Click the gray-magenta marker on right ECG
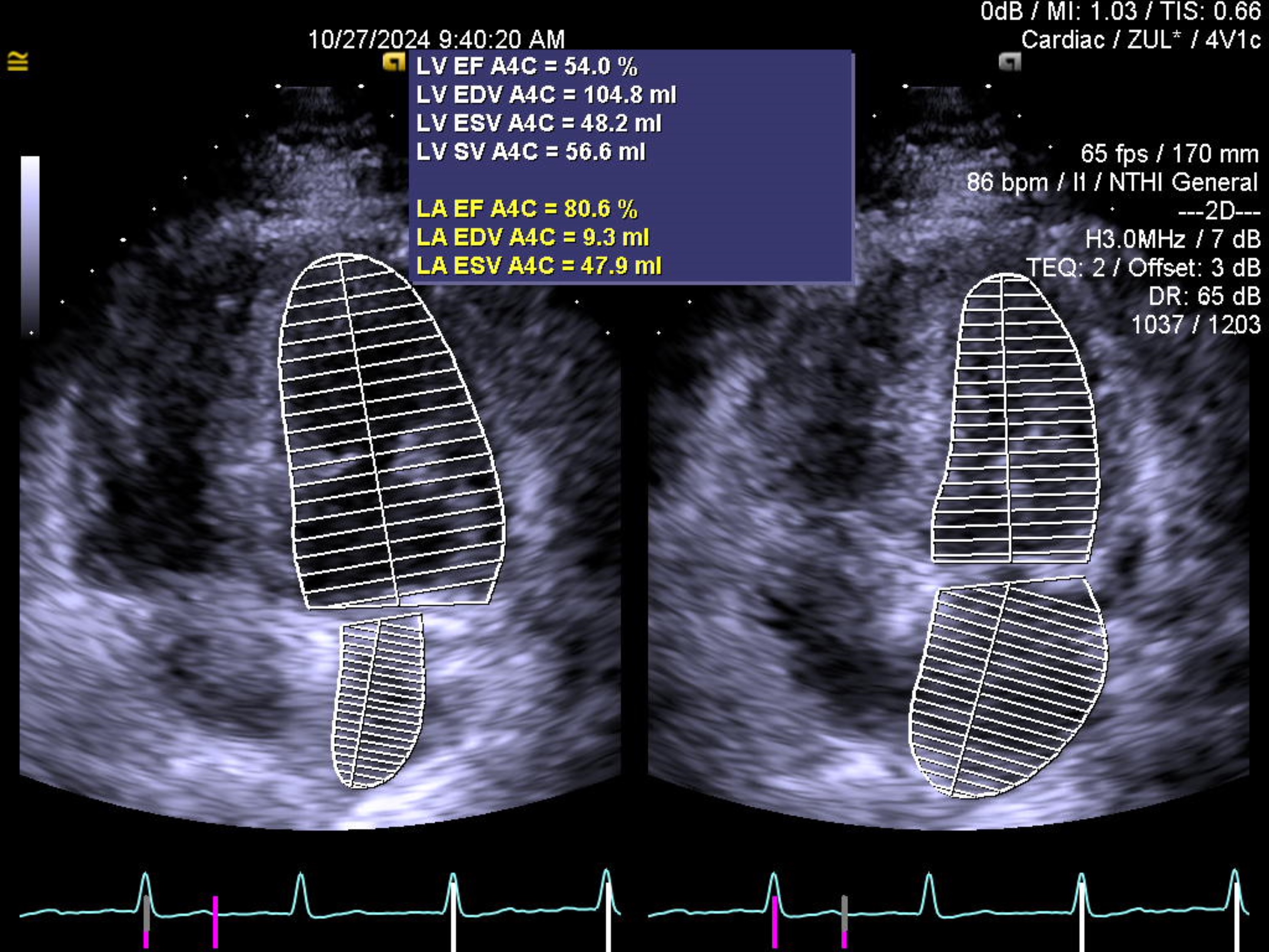Image resolution: width=1269 pixels, height=952 pixels. 844,922
